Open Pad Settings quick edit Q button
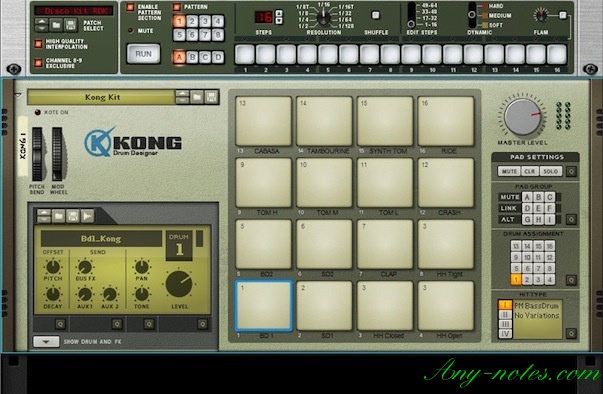Viewport: 603px width, 394px height. click(571, 171)
